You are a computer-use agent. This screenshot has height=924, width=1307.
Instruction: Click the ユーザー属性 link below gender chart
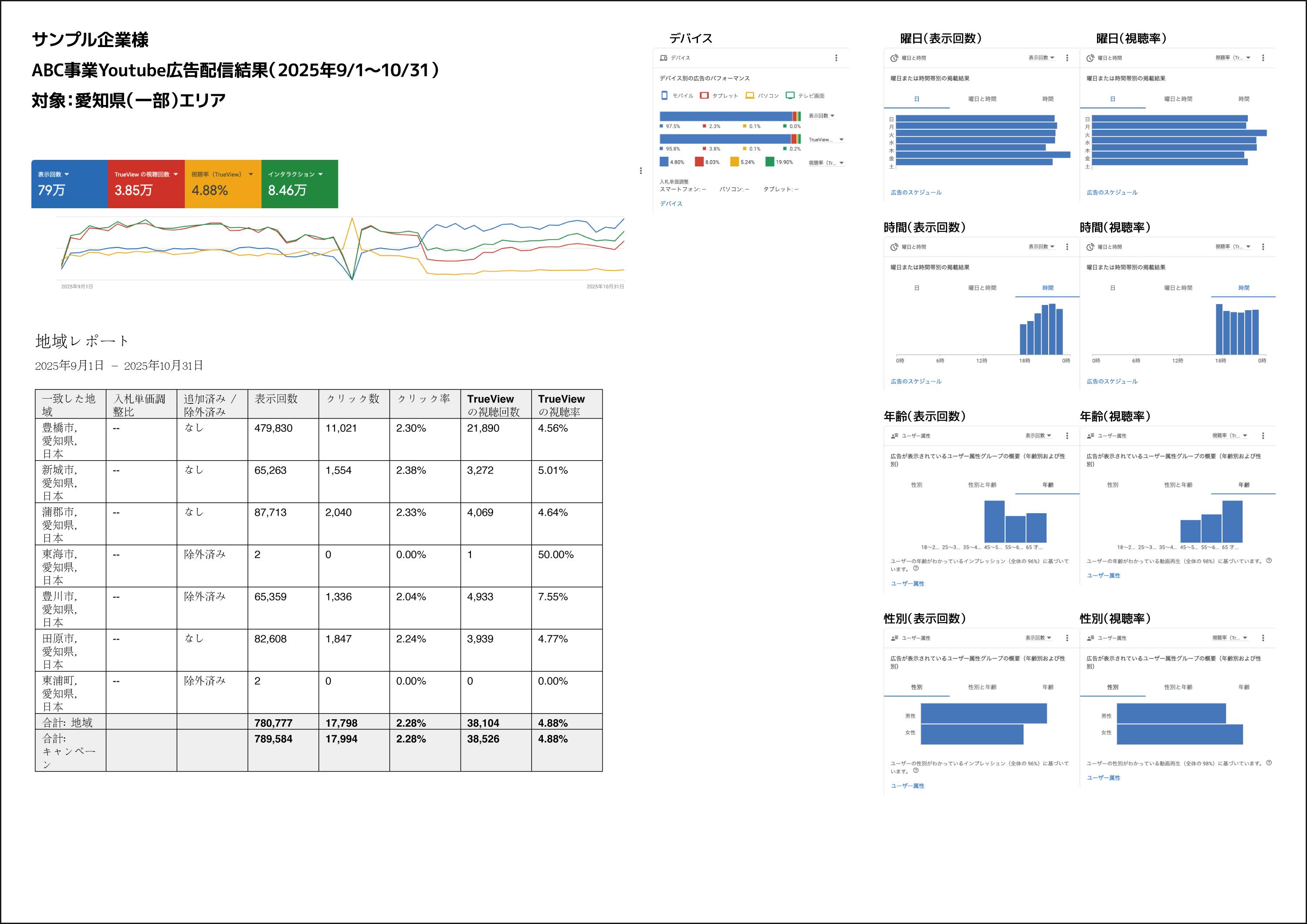point(907,785)
